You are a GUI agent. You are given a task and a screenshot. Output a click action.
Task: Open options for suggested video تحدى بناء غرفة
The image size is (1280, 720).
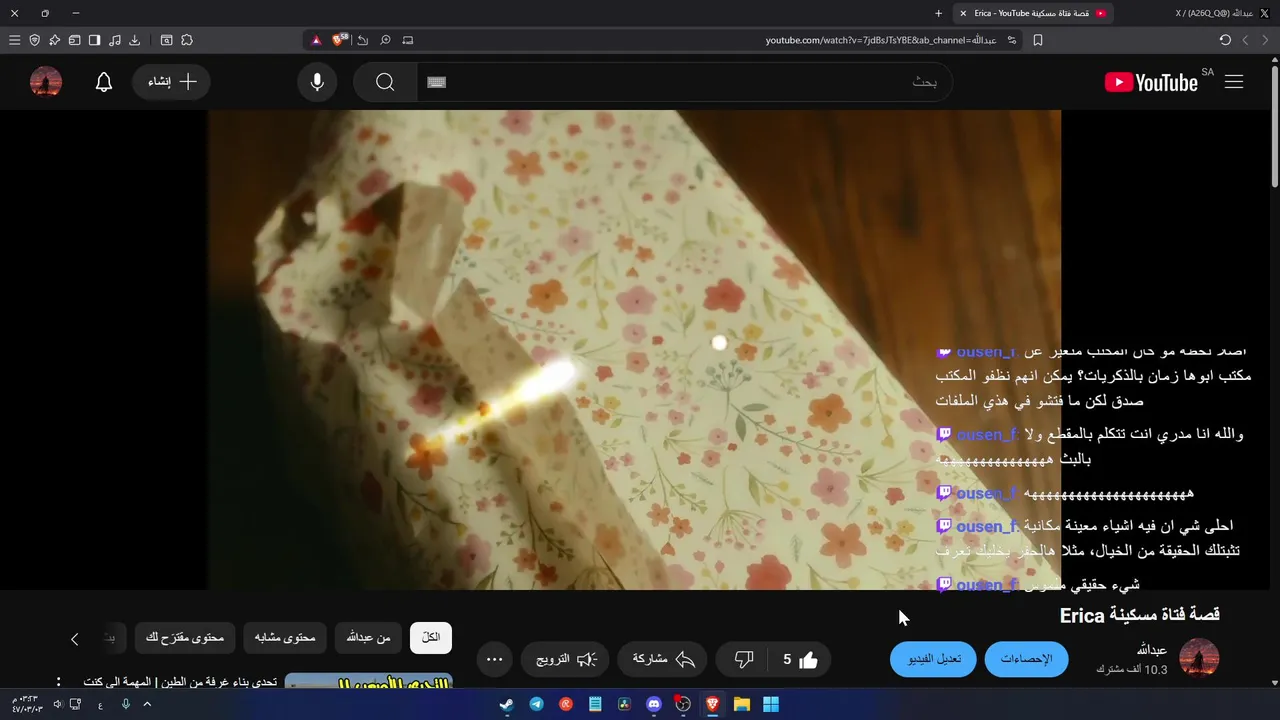pyautogui.click(x=58, y=682)
